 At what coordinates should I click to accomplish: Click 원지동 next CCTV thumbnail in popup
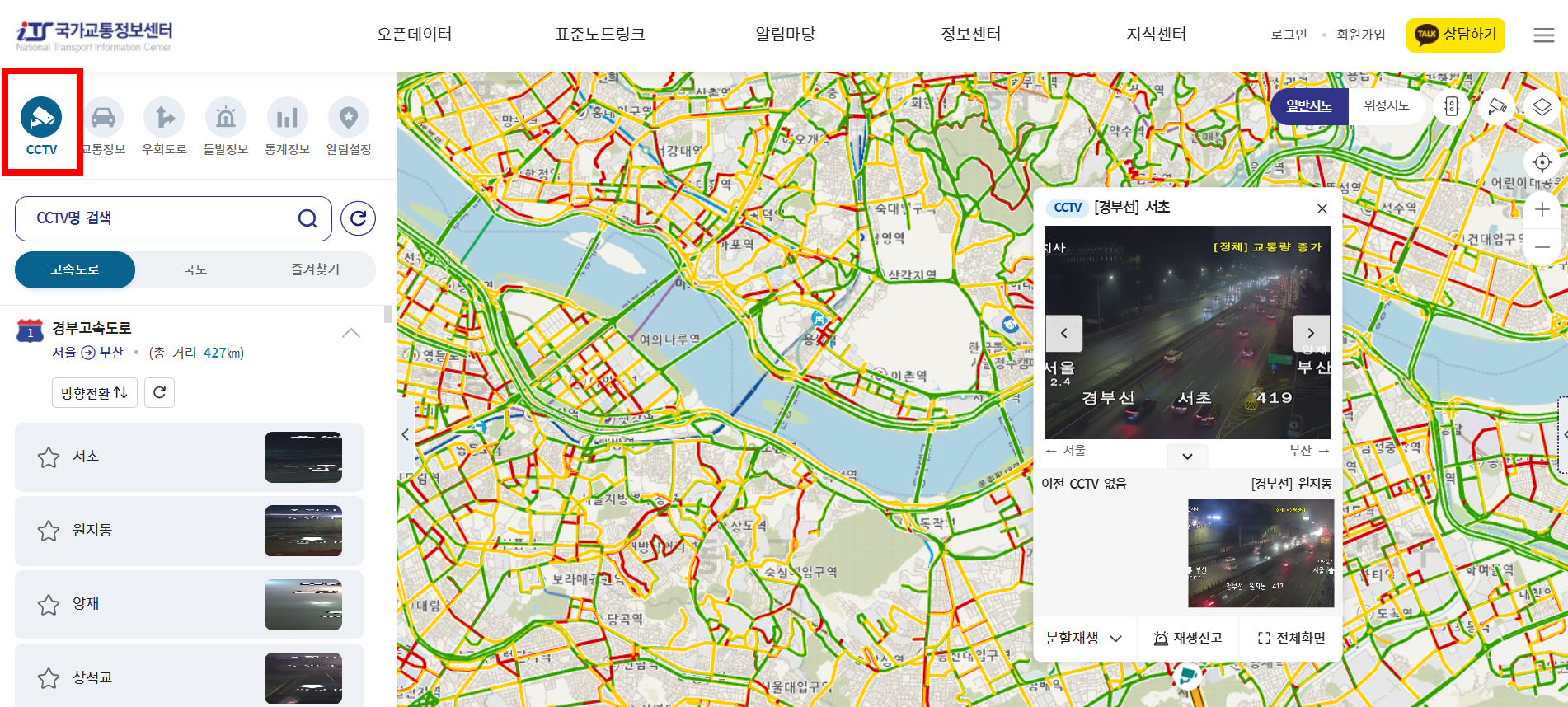click(1261, 553)
